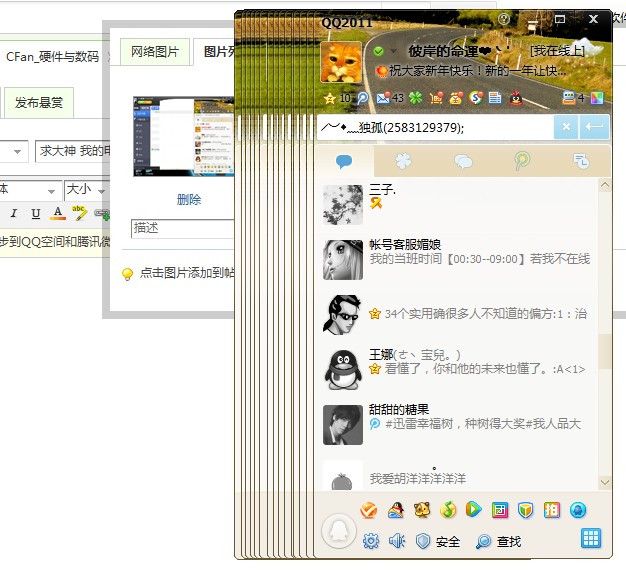The height and width of the screenshot is (588, 626).
Task: Switch to the Pengyou clover tab
Action: tap(403, 161)
